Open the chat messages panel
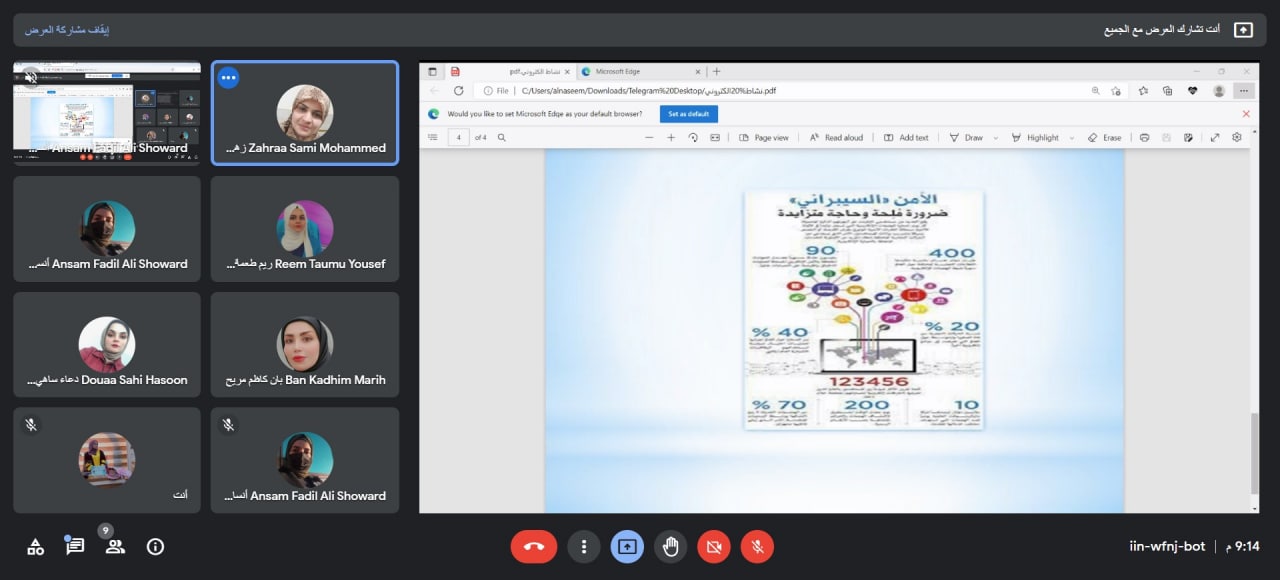This screenshot has height=580, width=1280. pyautogui.click(x=75, y=546)
